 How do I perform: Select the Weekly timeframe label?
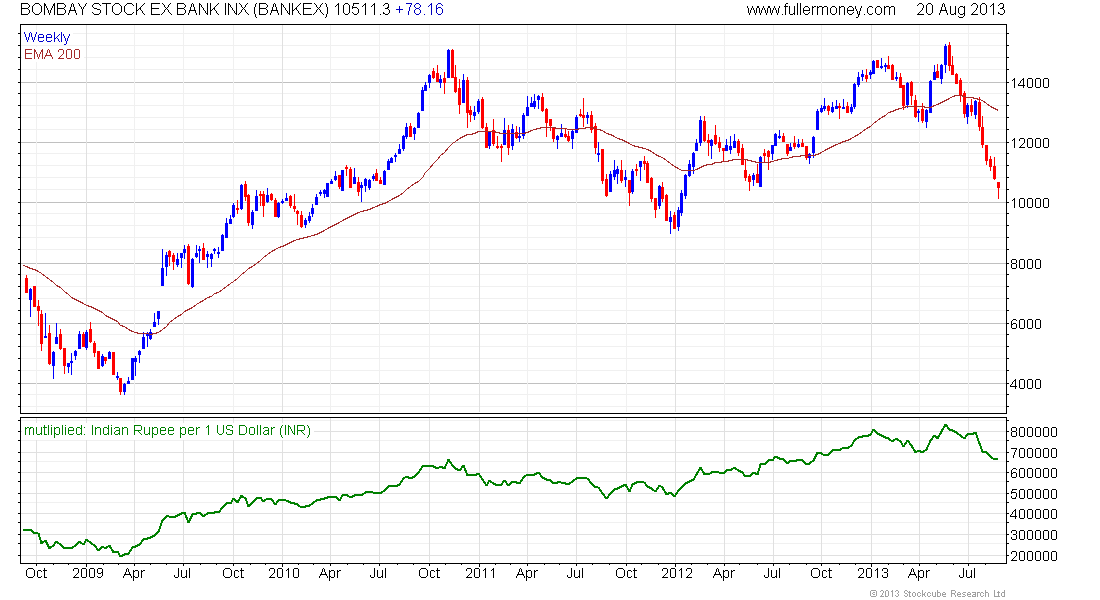(47, 37)
